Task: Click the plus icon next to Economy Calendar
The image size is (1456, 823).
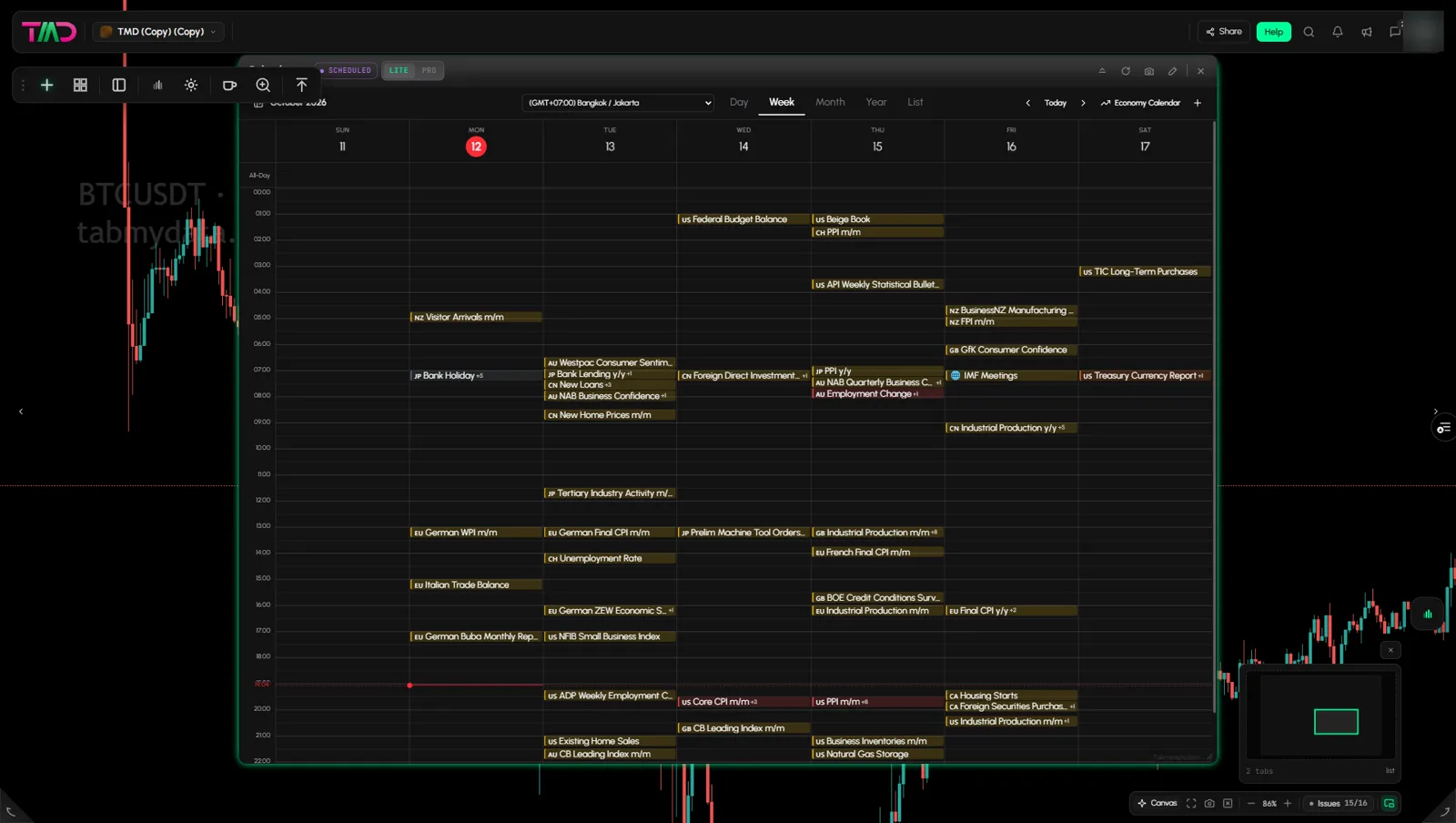Action: click(x=1198, y=103)
